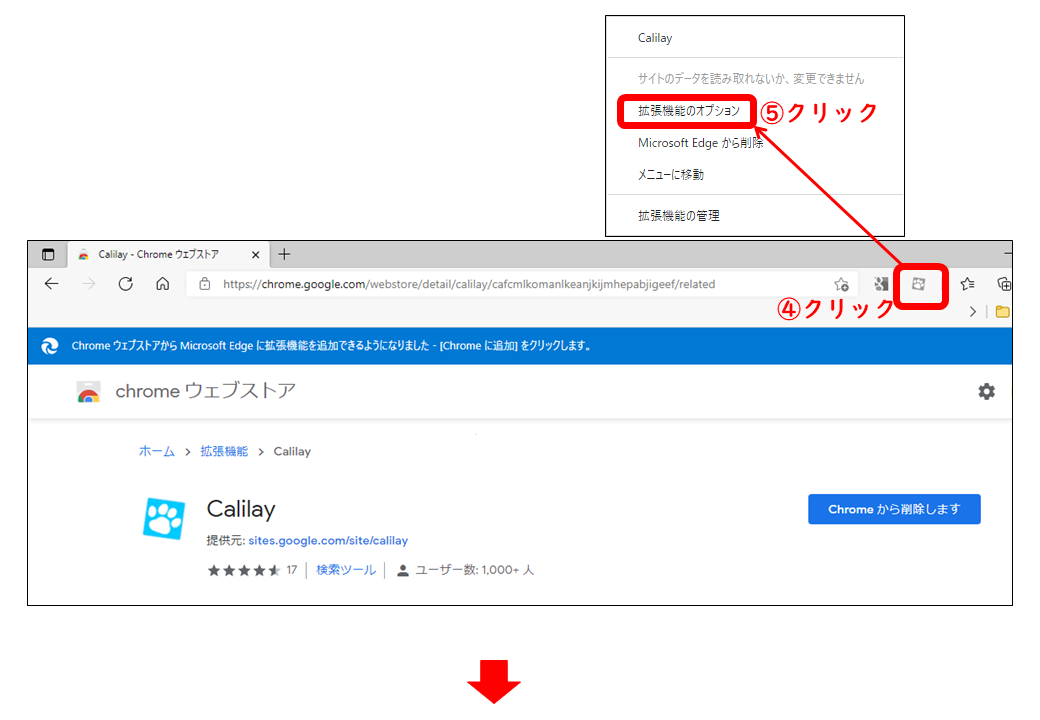The width and height of the screenshot is (1040, 720).
Task: Open the Collections icon in the toolbar
Action: tap(1004, 284)
